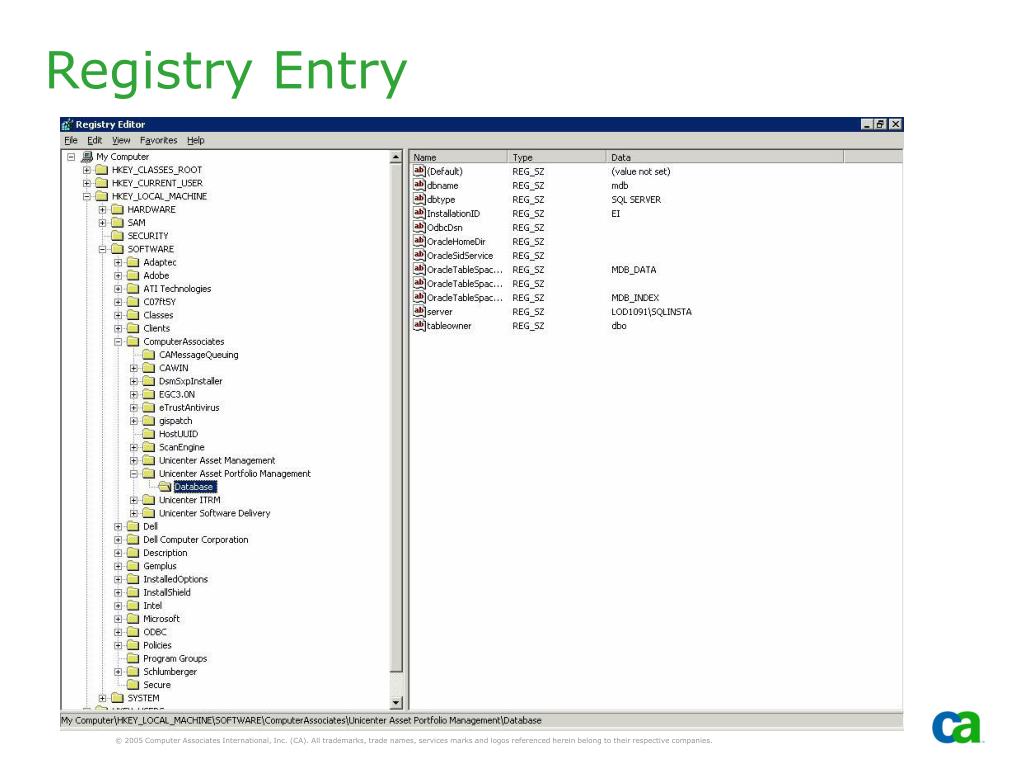Select the DsmSxpInstaller key
This screenshot has height=768, width=1024.
coord(190,381)
